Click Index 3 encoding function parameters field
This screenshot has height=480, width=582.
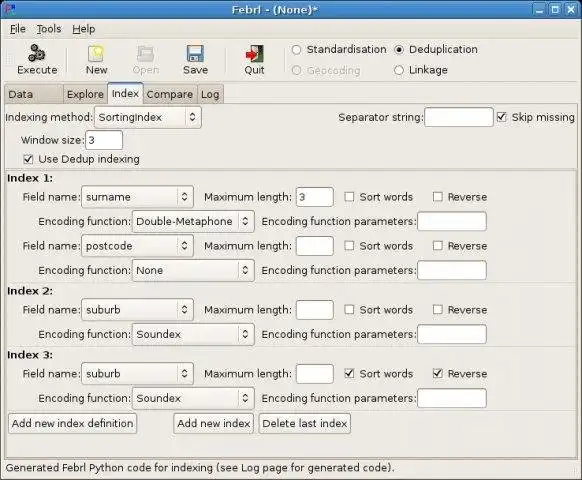coord(452,398)
